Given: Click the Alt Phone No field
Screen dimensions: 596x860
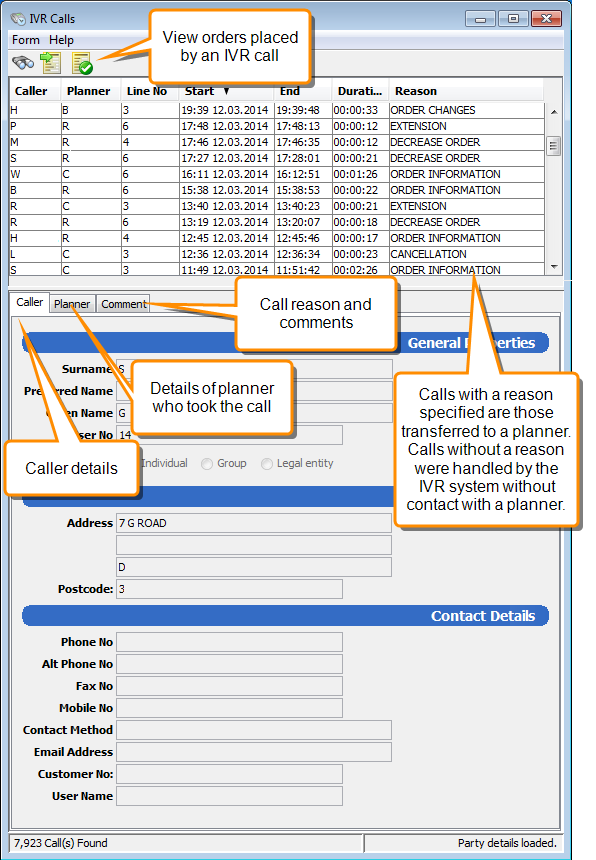Looking at the screenshot, I should (229, 664).
